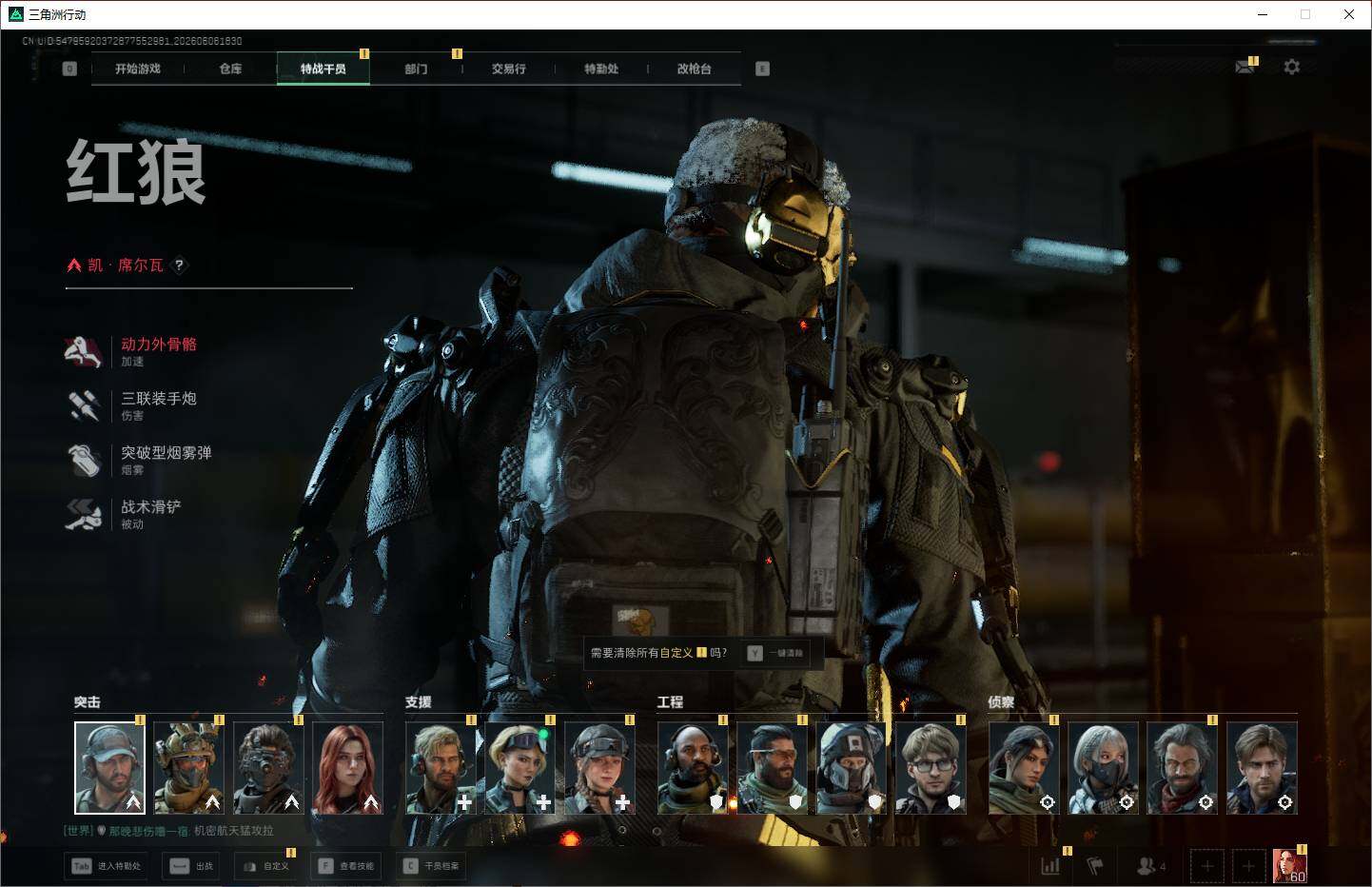This screenshot has width=1372, height=887.
Task: Open the settings gear icon
Action: tap(1291, 67)
